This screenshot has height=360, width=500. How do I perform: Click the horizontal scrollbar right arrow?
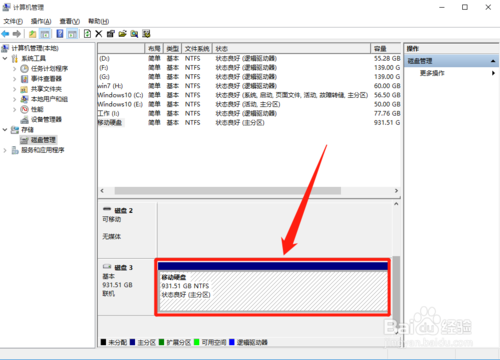click(x=396, y=191)
